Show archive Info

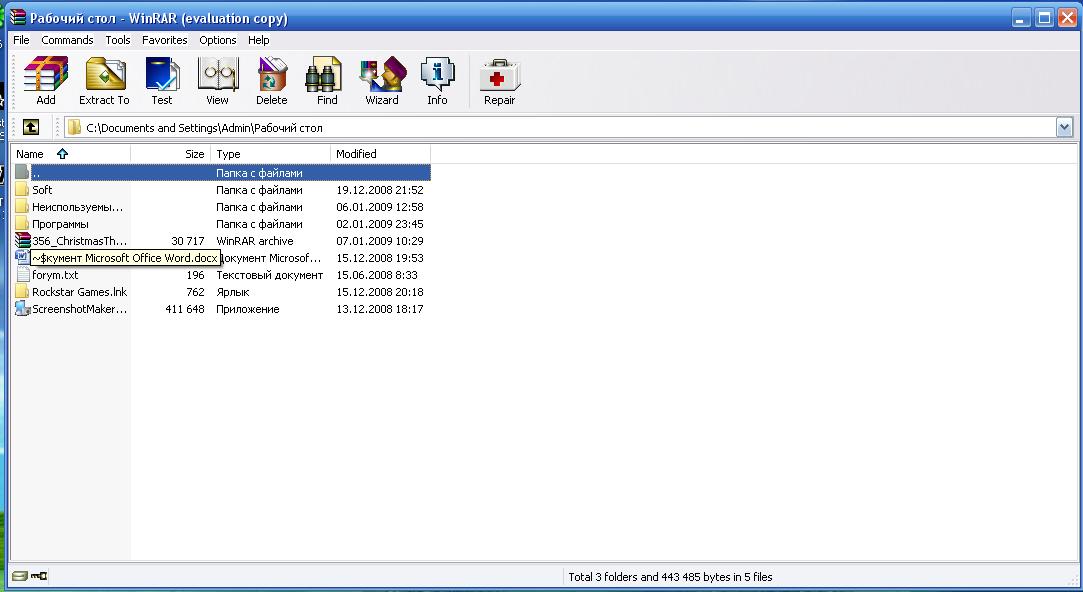(x=437, y=75)
